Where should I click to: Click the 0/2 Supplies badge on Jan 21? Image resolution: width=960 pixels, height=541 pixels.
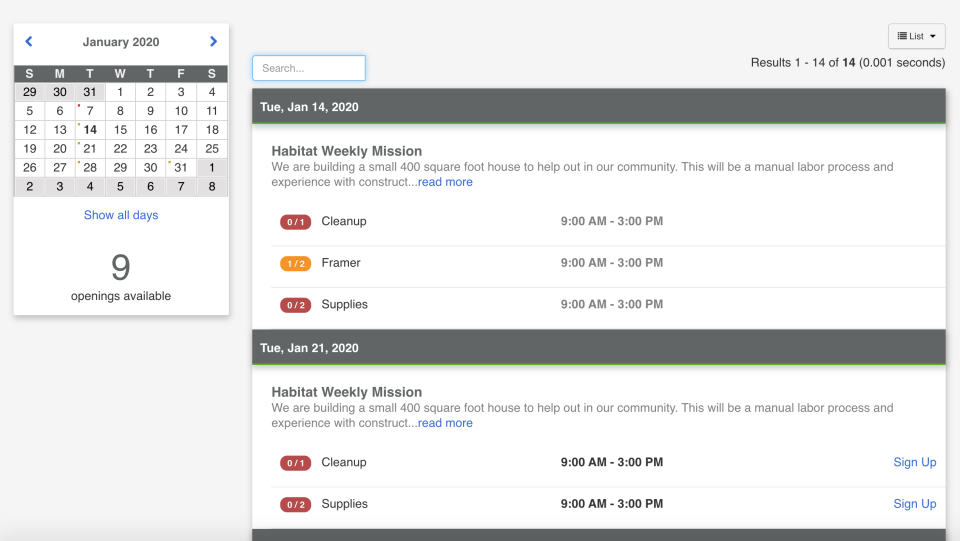coord(295,505)
